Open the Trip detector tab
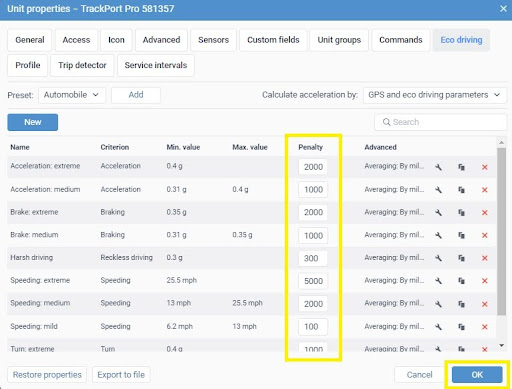The width and height of the screenshot is (512, 389). [82, 65]
